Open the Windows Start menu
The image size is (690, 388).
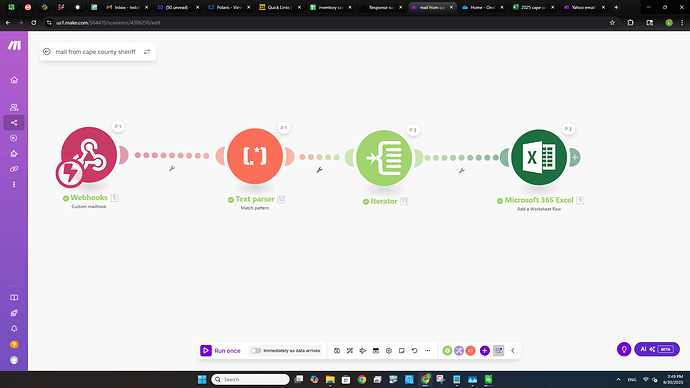click(202, 379)
